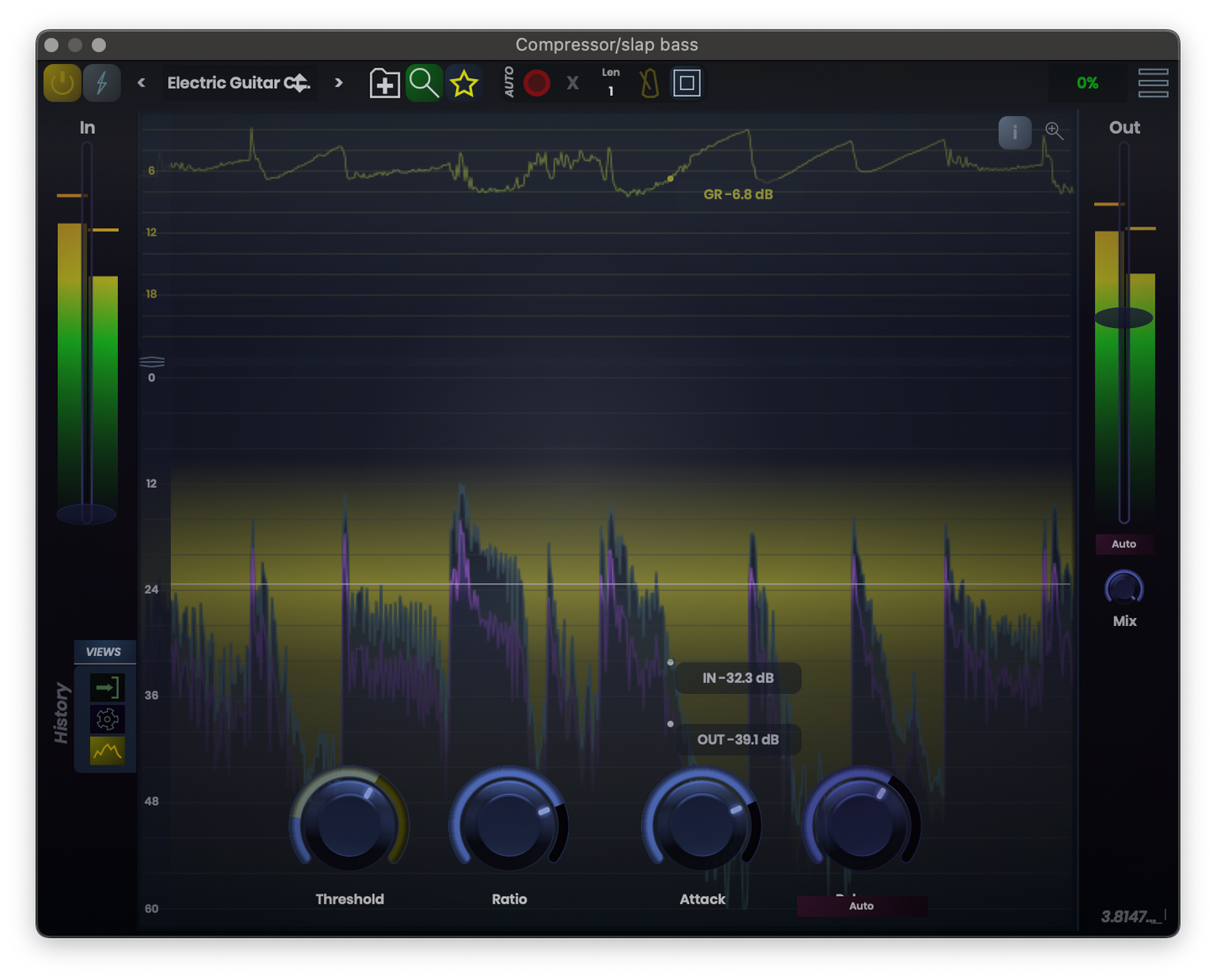The width and height of the screenshot is (1216, 980).
Task: Open the hamburger menu at top right
Action: (1153, 82)
